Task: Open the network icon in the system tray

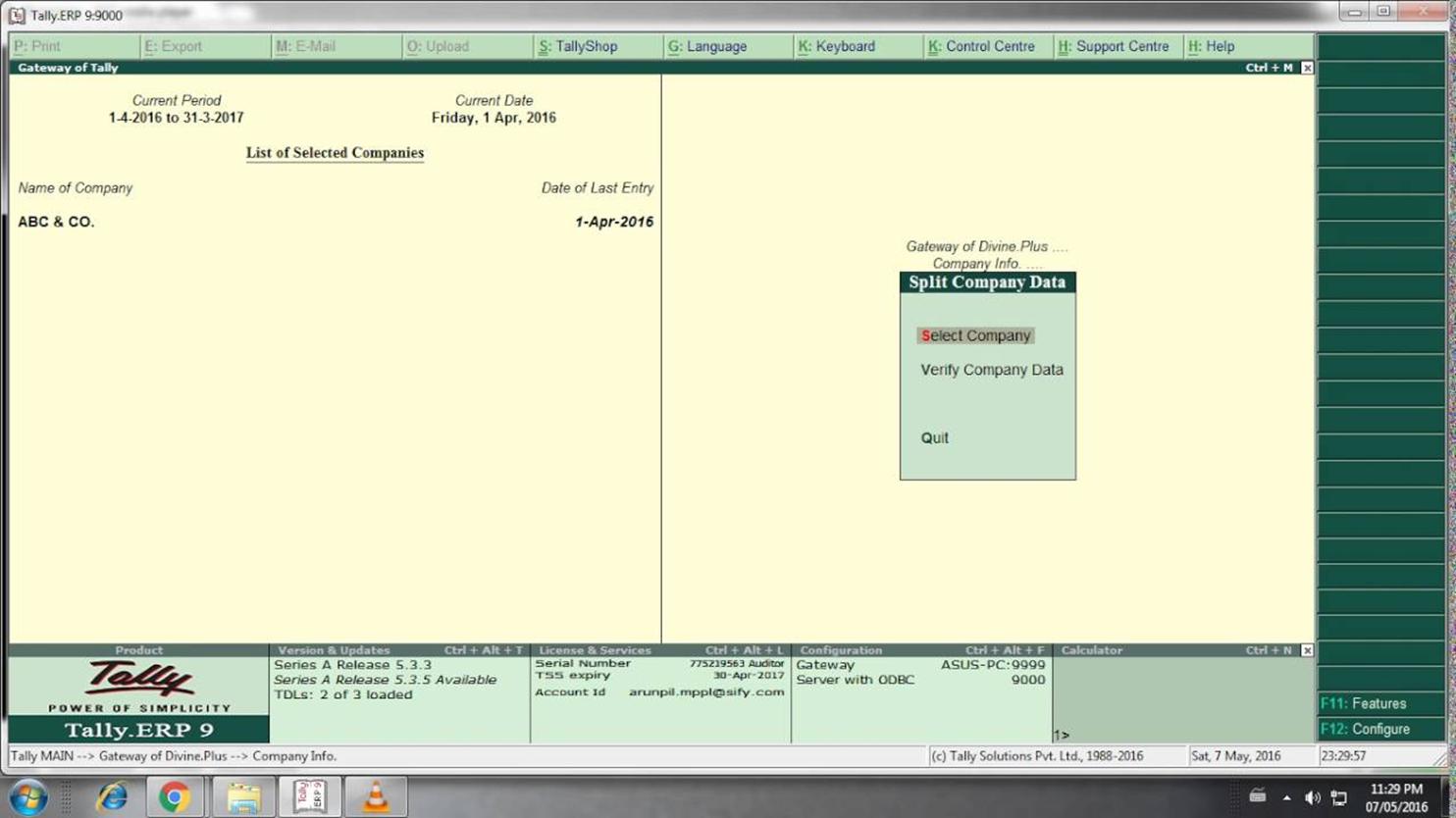Action: [1337, 797]
